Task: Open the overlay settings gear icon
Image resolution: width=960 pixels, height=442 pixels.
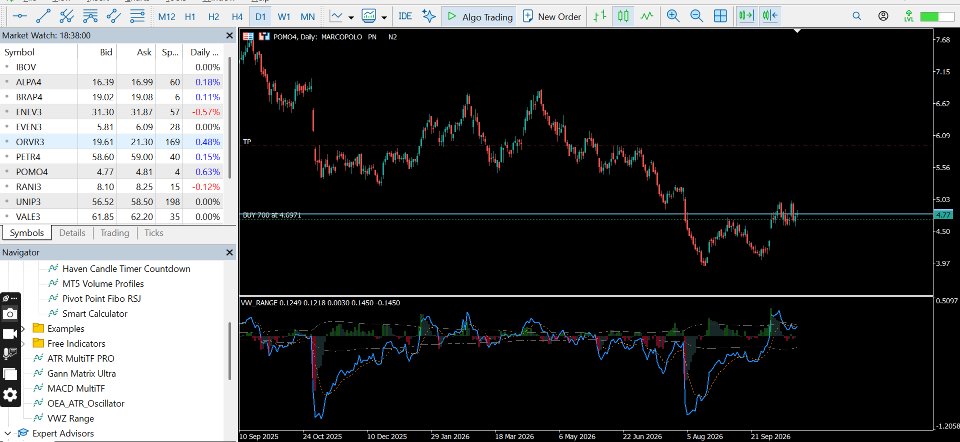Action: pos(10,395)
